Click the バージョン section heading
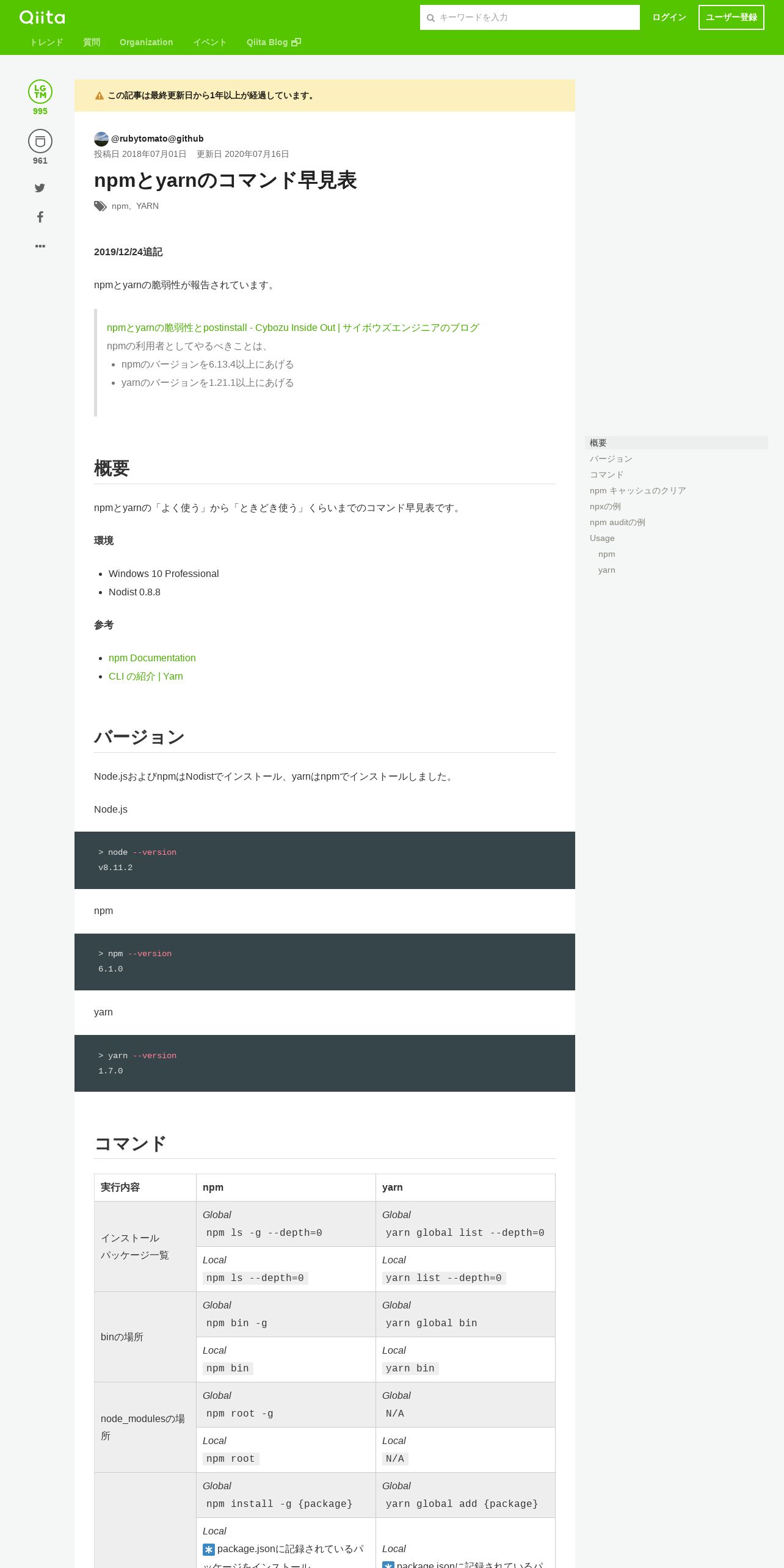 [x=139, y=737]
